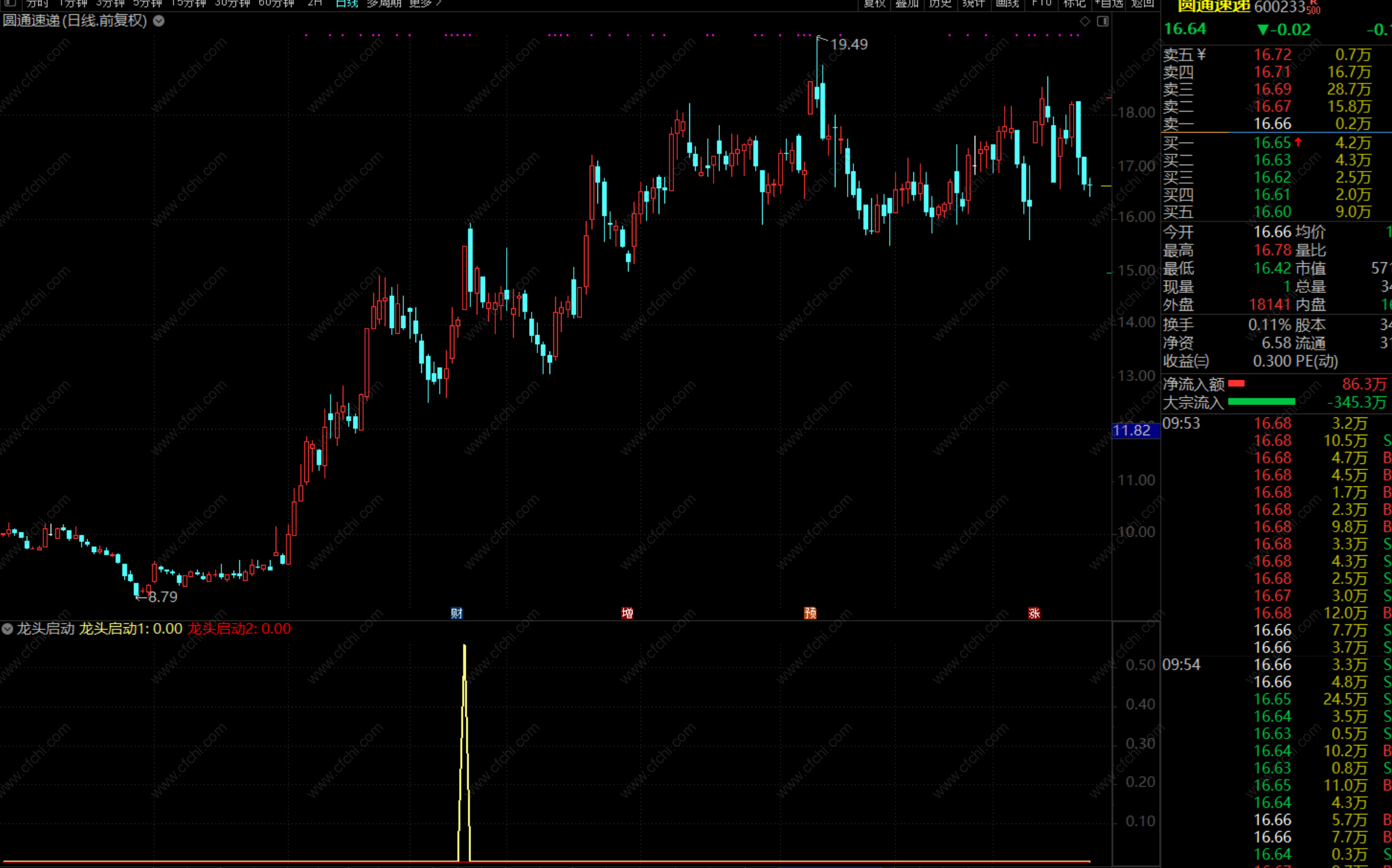Screen dimensions: 1392x868
Task: Click the +自选 add to watchlist button
Action: pos(1109,3)
